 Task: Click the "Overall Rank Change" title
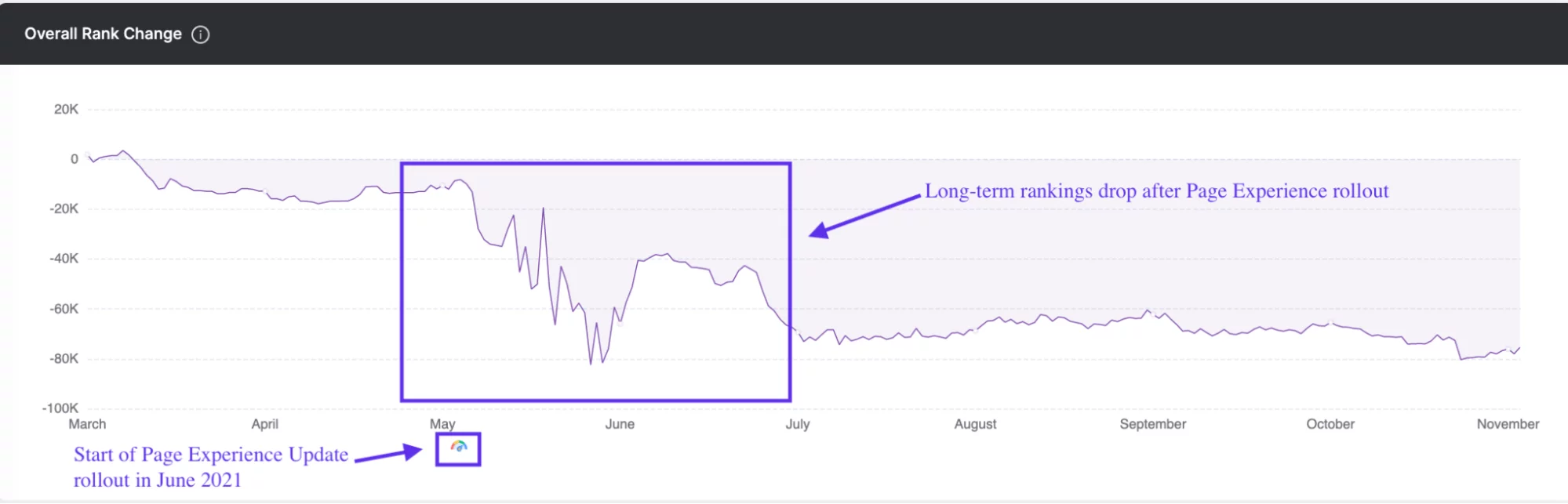[103, 34]
